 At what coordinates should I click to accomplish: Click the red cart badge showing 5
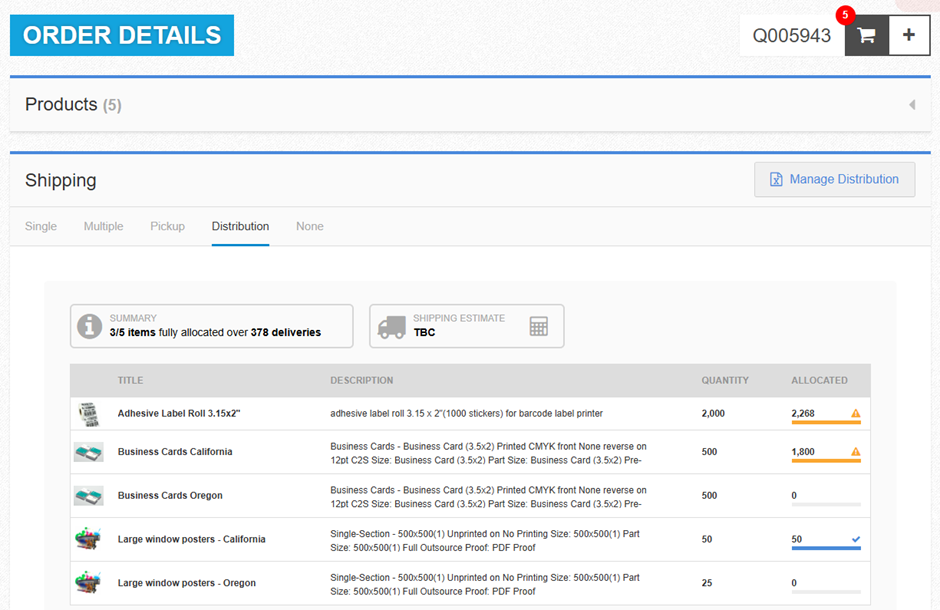point(845,15)
